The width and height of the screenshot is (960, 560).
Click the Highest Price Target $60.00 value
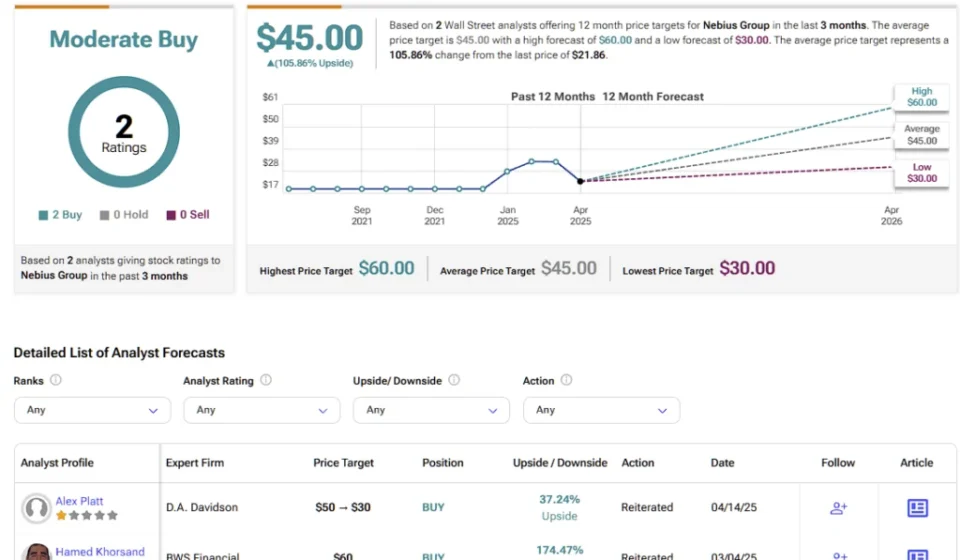(386, 268)
